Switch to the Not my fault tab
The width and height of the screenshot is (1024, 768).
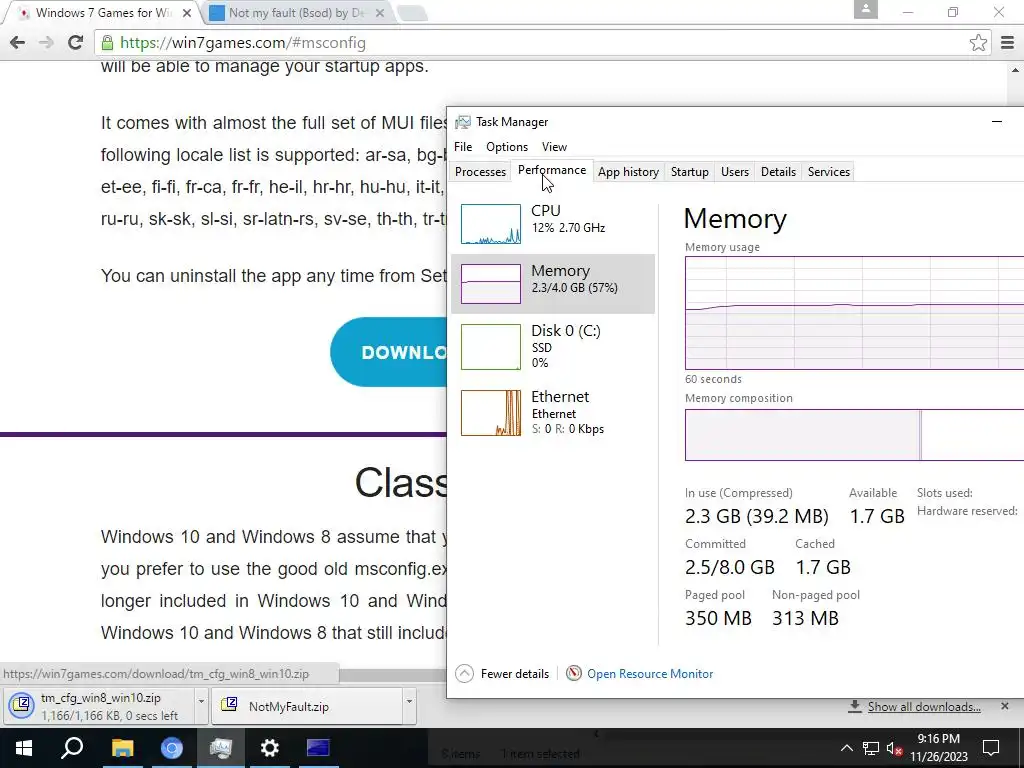tap(296, 12)
